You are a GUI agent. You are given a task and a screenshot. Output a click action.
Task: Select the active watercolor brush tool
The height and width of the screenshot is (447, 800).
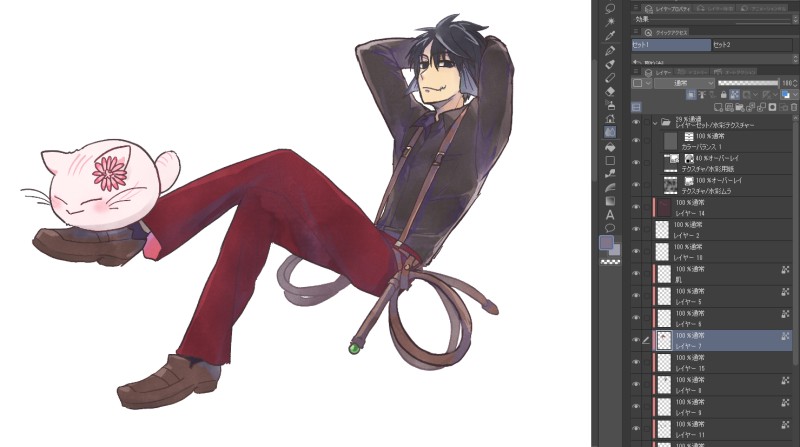click(x=610, y=133)
